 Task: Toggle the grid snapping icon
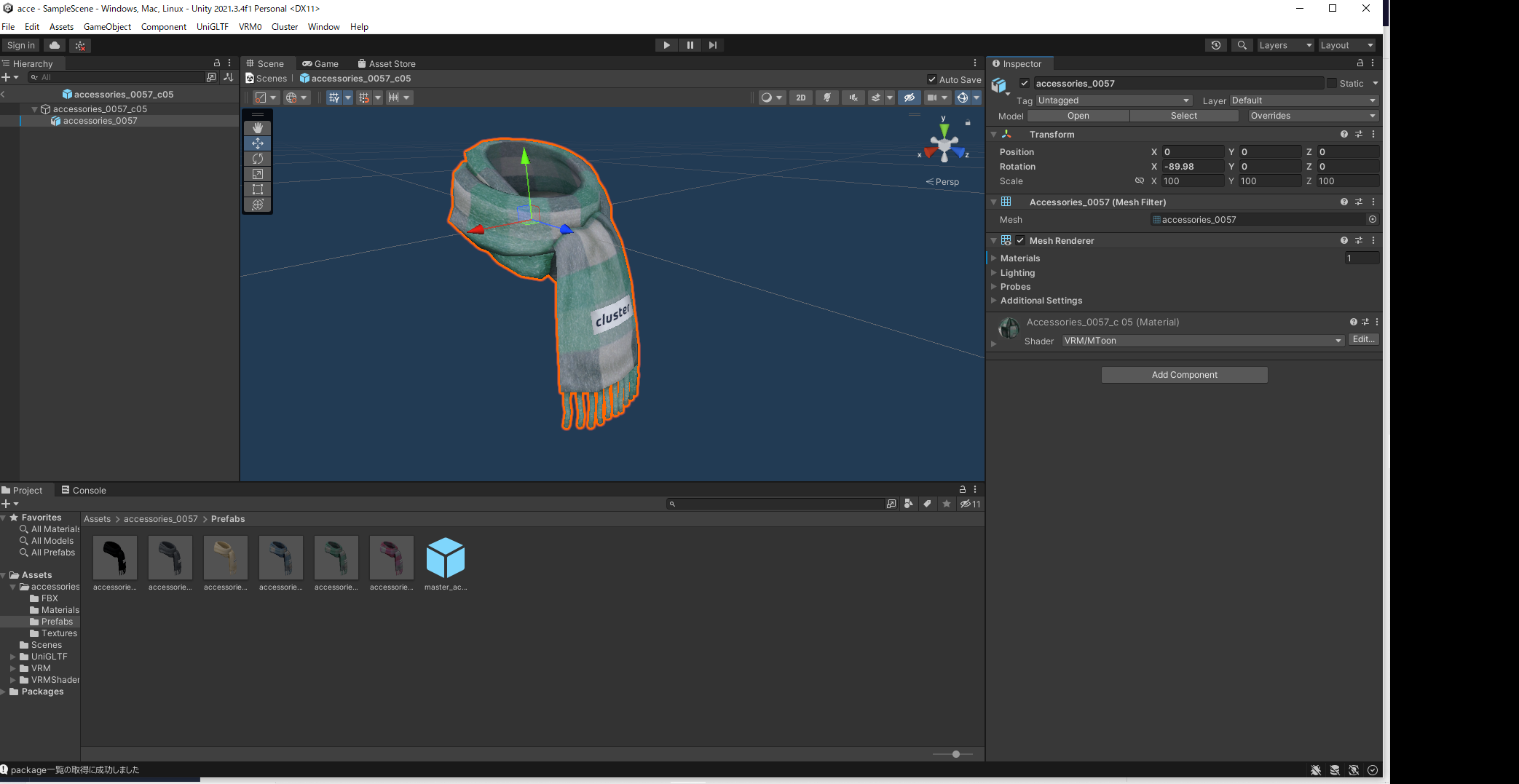[x=334, y=98]
